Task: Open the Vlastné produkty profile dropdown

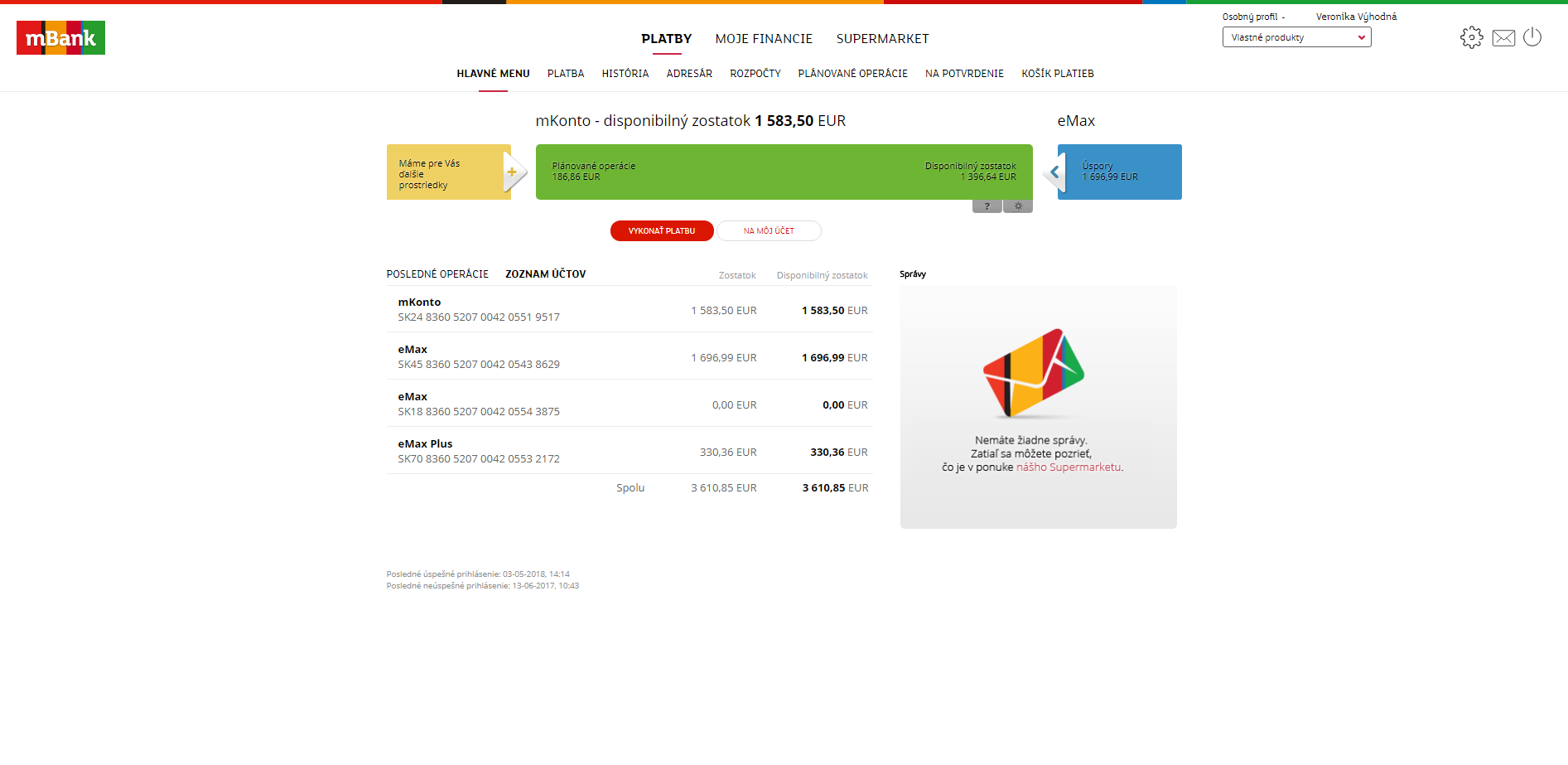Action: pyautogui.click(x=1296, y=37)
